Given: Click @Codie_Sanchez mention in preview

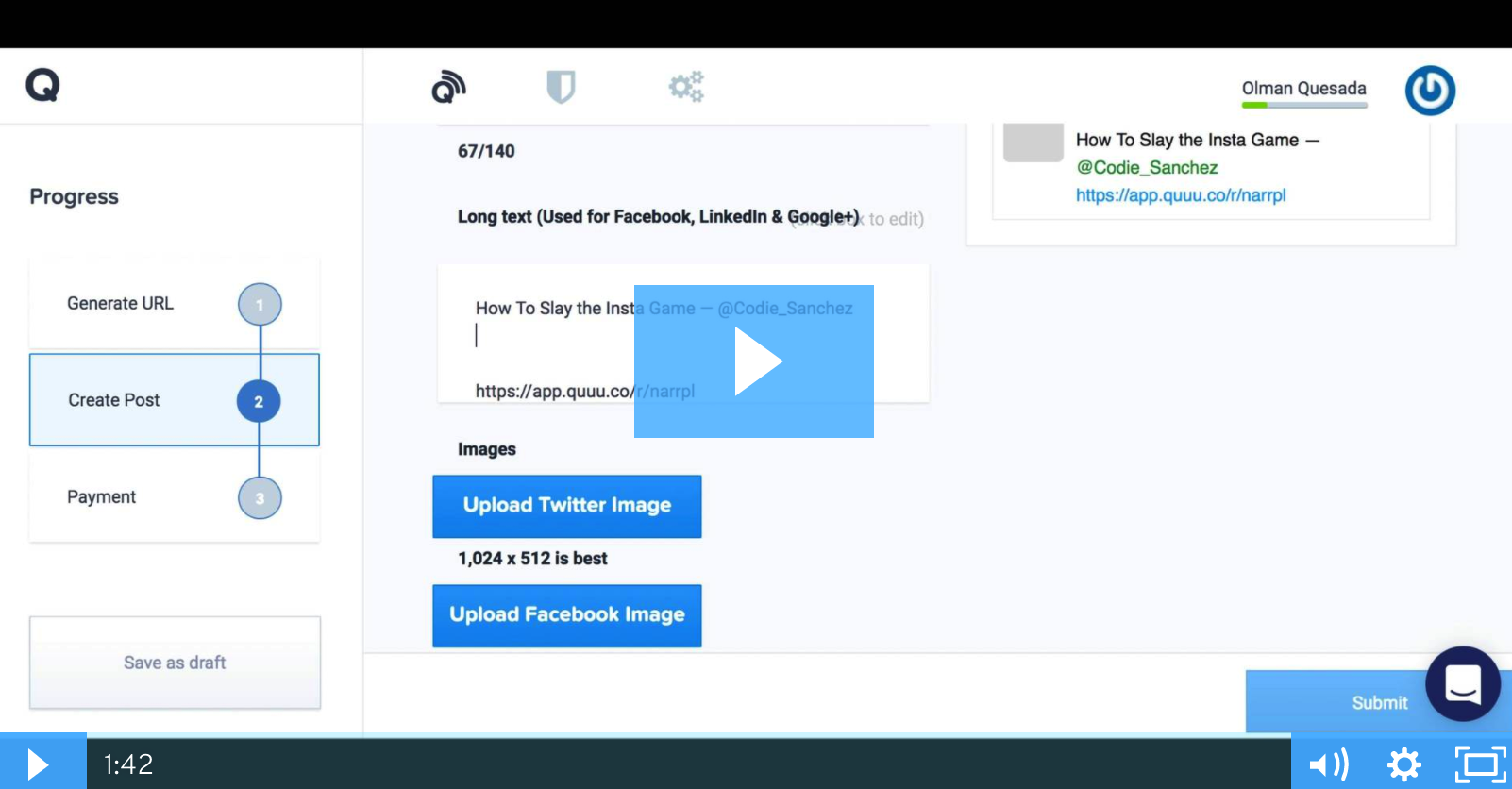Looking at the screenshot, I should 1147,167.
